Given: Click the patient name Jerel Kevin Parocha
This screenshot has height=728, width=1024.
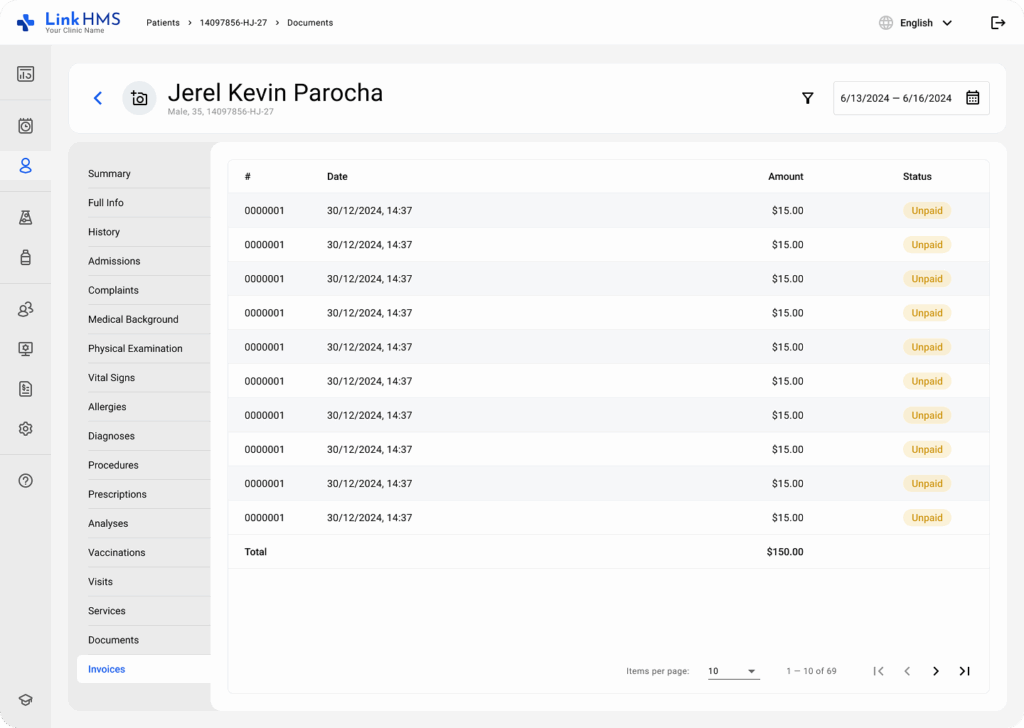Looking at the screenshot, I should pos(275,93).
